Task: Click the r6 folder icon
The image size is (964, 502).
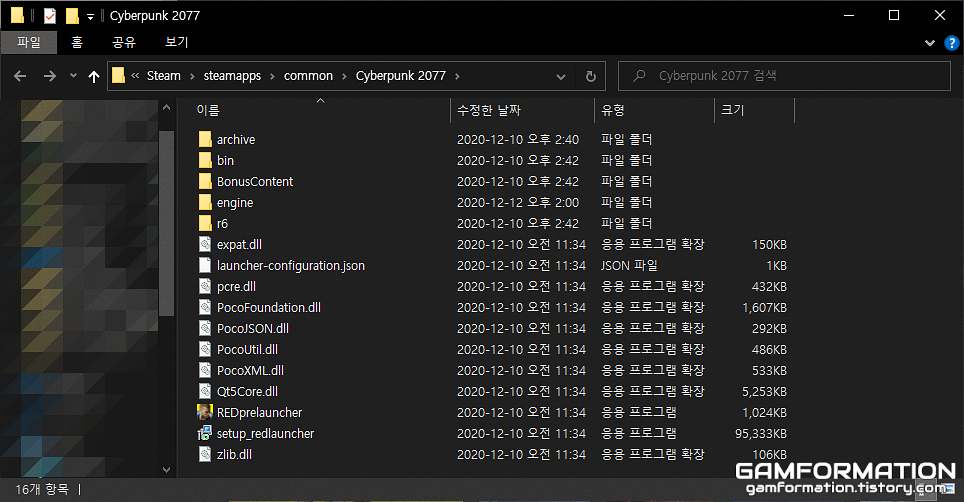Action: point(205,223)
